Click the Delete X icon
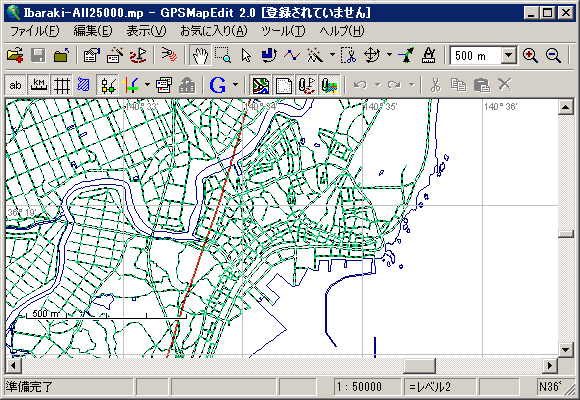 (x=505, y=85)
